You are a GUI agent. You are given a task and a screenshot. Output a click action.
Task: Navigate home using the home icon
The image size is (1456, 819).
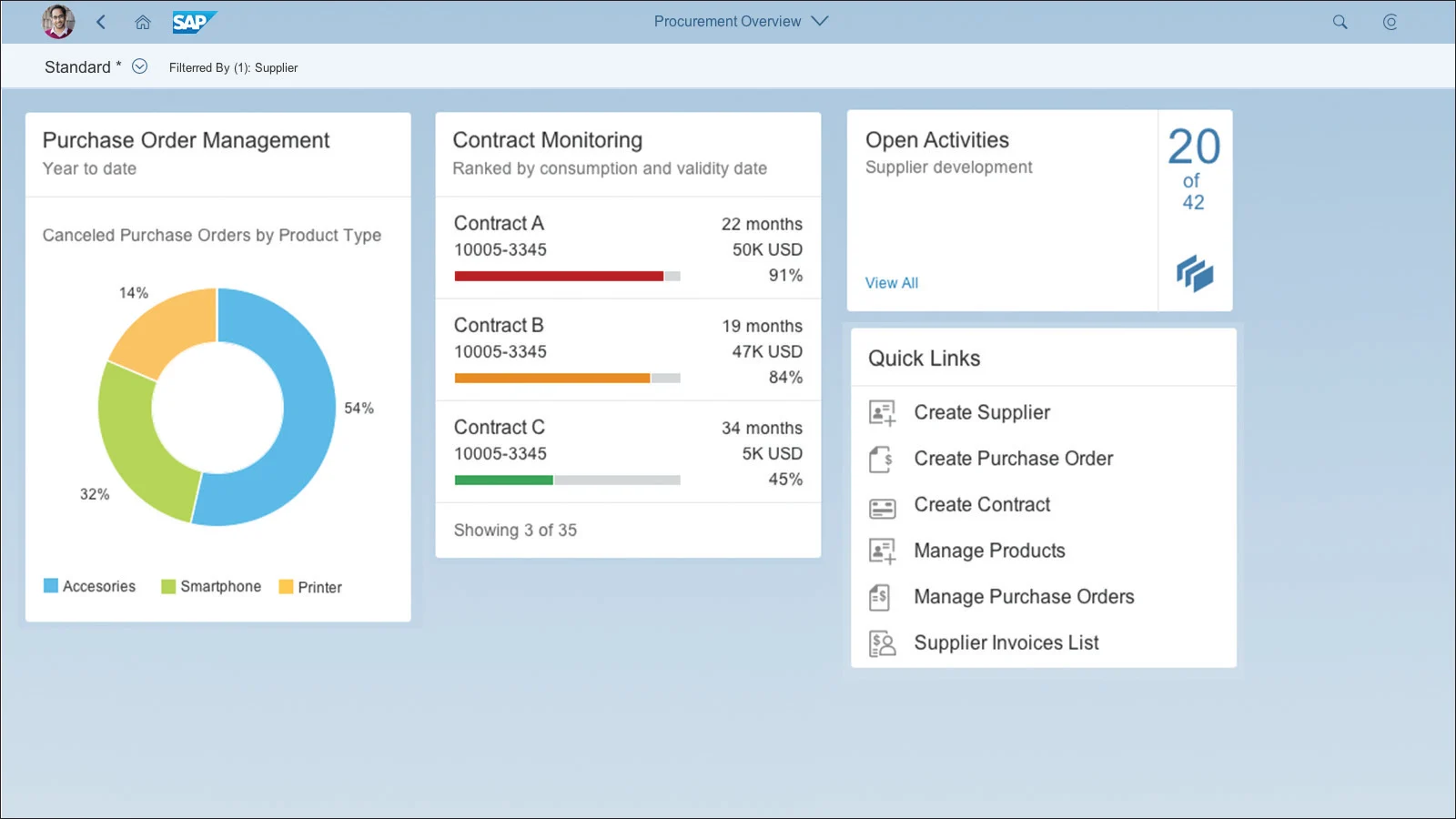(x=142, y=21)
